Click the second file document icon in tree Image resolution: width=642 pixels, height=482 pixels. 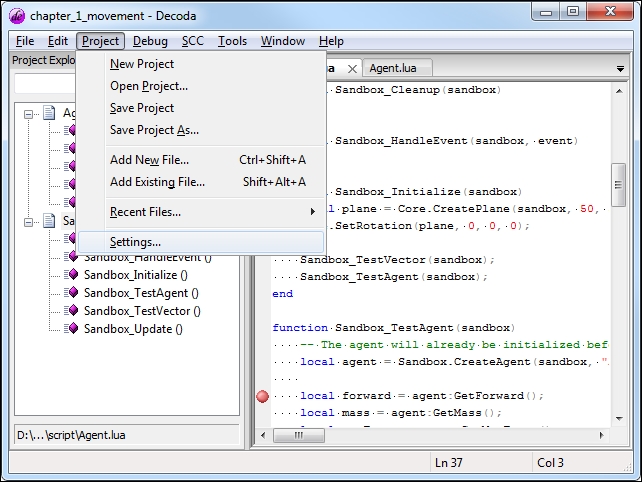pyautogui.click(x=49, y=221)
